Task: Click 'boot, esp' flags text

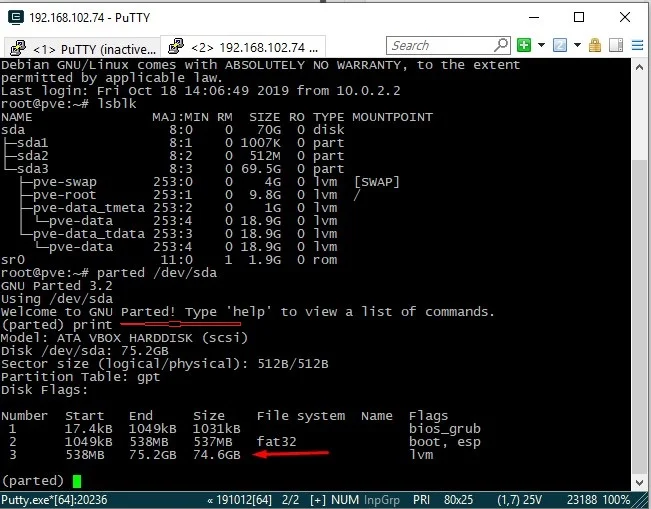Action: coord(445,442)
